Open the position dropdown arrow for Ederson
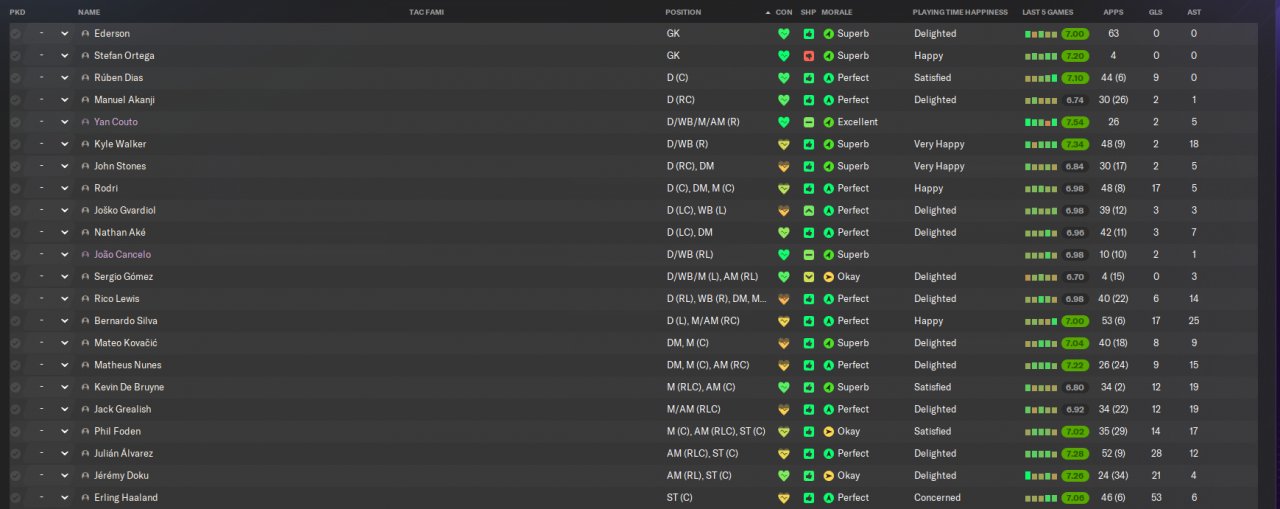Screen dimensions: 1280x509 tap(65, 33)
